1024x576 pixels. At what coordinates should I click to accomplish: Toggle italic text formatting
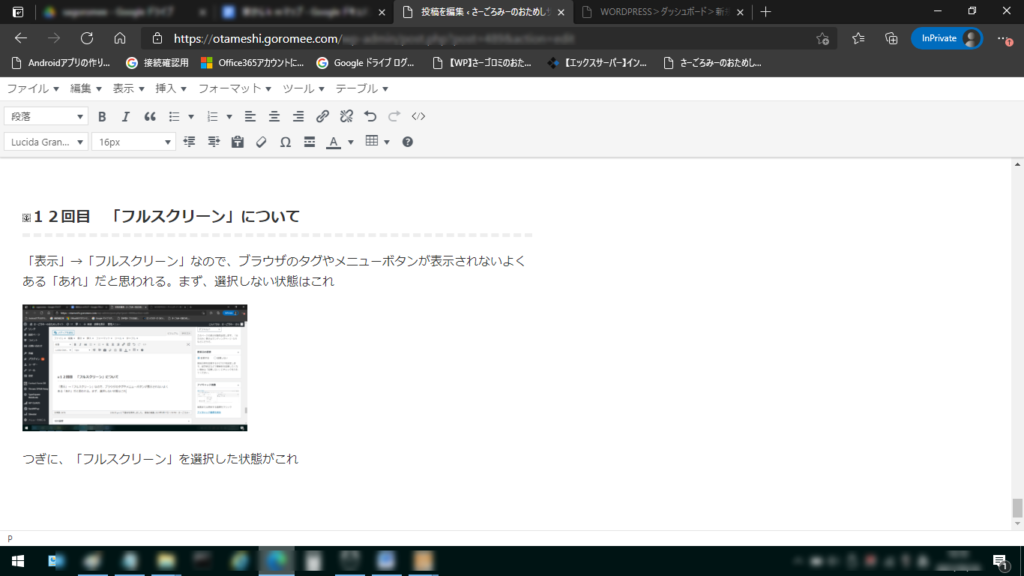pyautogui.click(x=126, y=116)
